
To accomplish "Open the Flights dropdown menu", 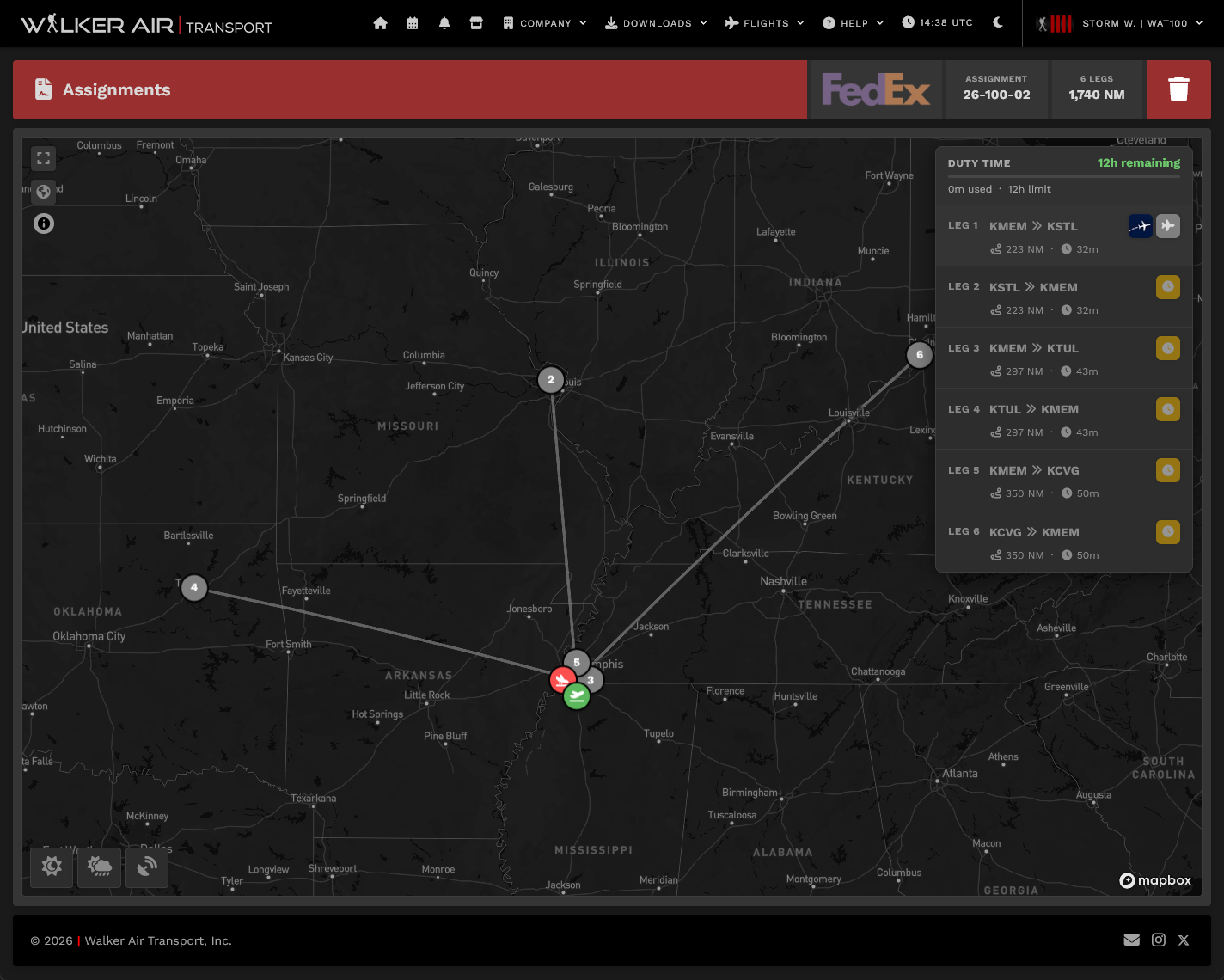I will (x=765, y=23).
